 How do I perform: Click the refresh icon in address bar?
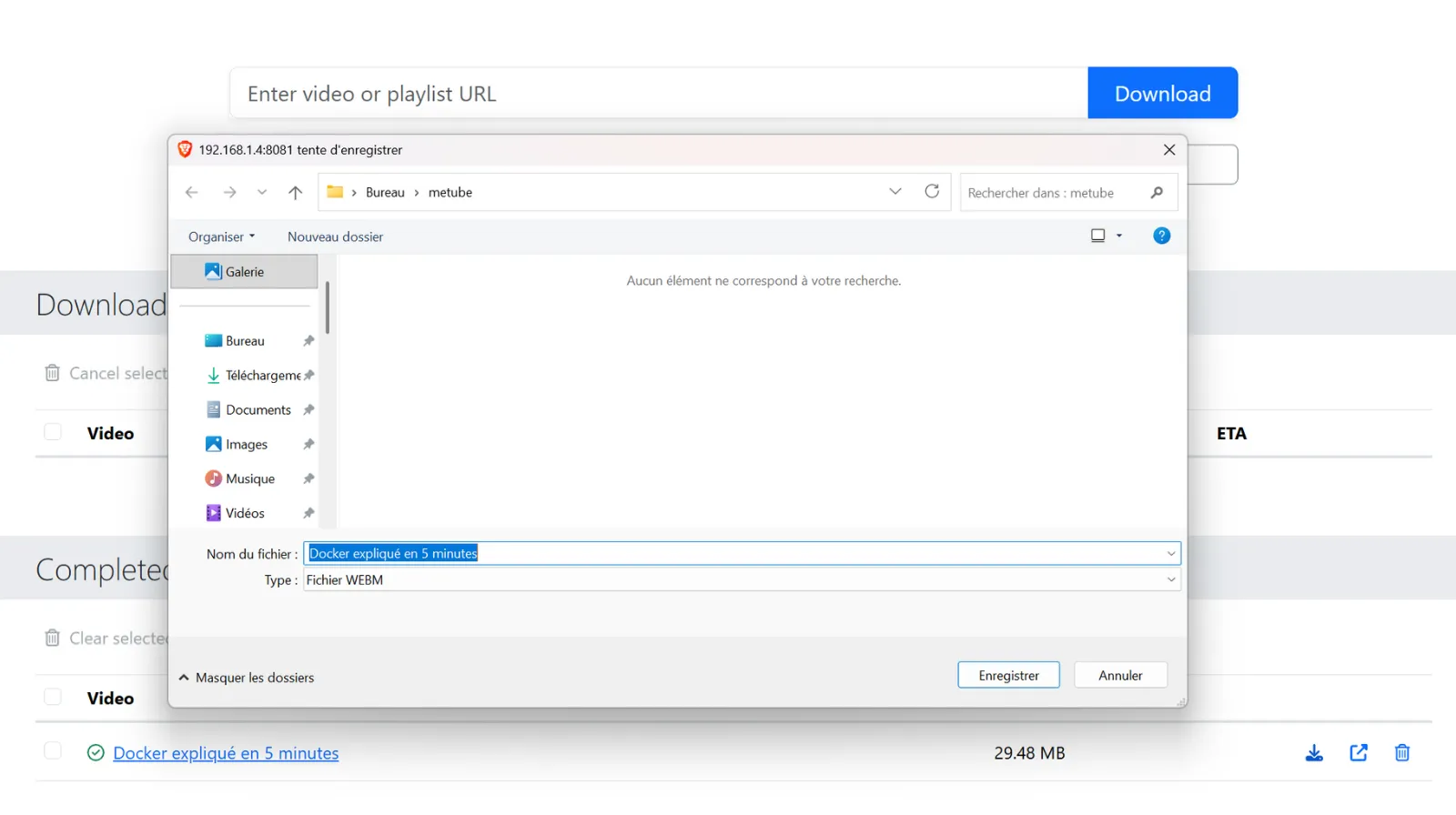(x=932, y=192)
